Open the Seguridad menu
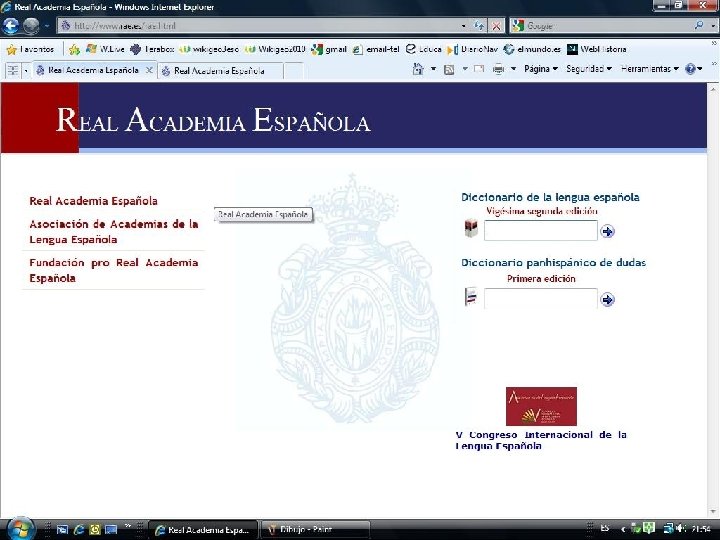Screen dimensions: 720x540 tap(589, 69)
